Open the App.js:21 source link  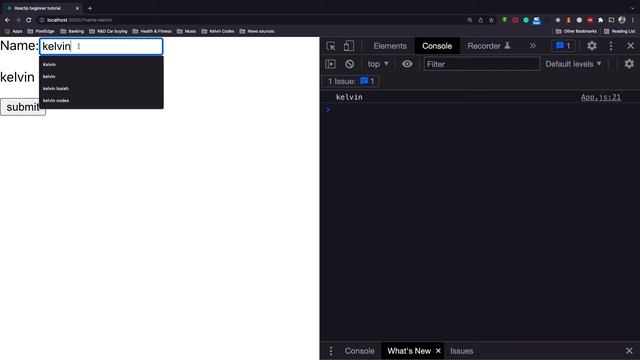(600, 97)
